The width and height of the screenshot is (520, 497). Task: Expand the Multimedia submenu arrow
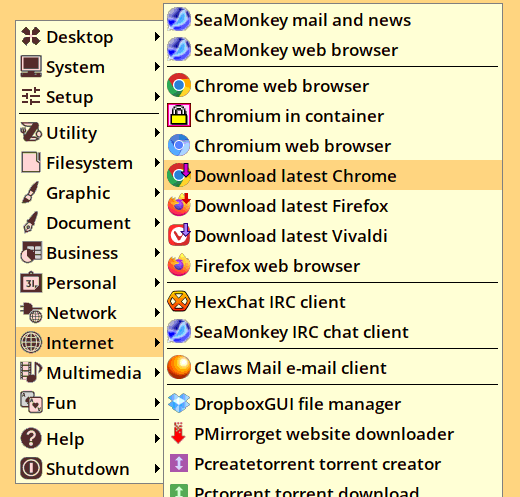click(x=157, y=372)
